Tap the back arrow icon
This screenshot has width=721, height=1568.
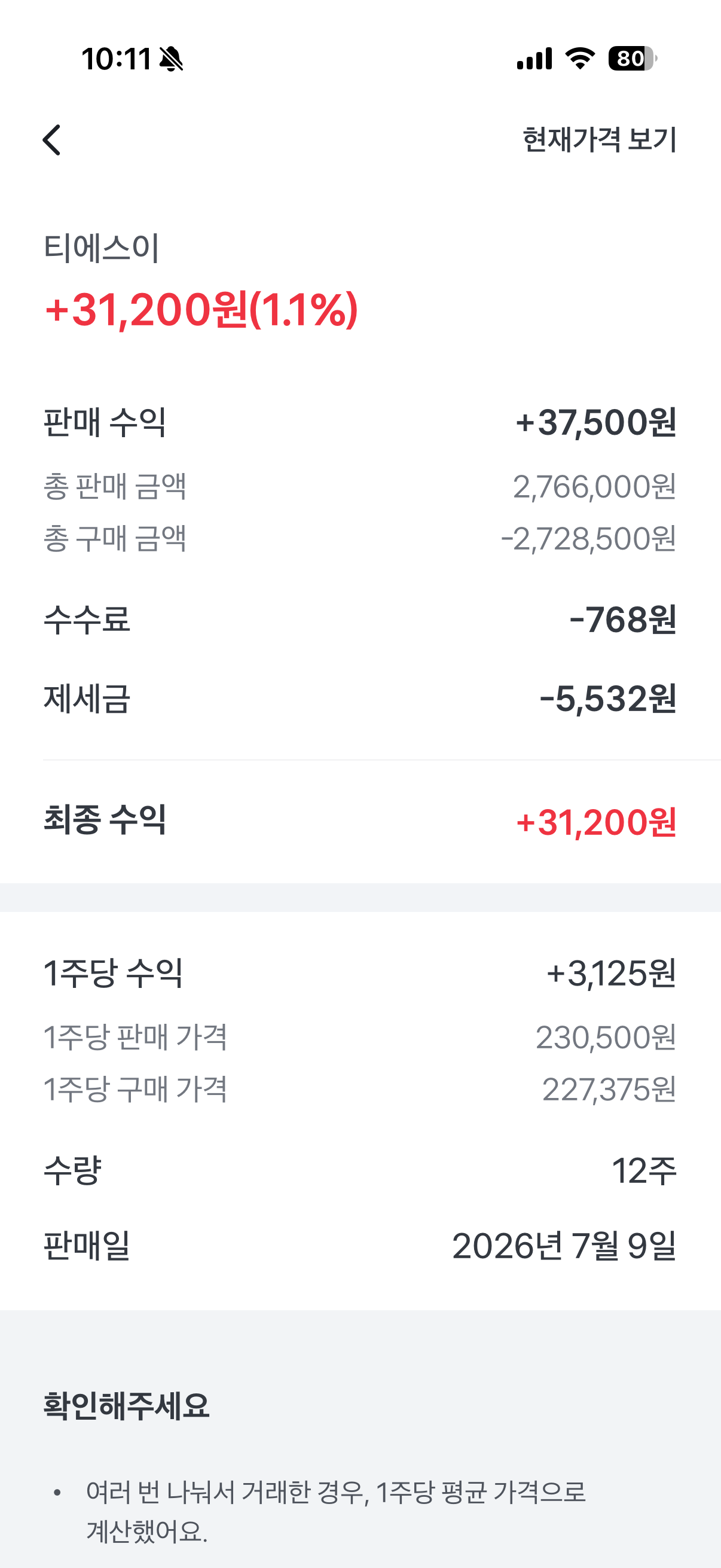click(x=52, y=140)
